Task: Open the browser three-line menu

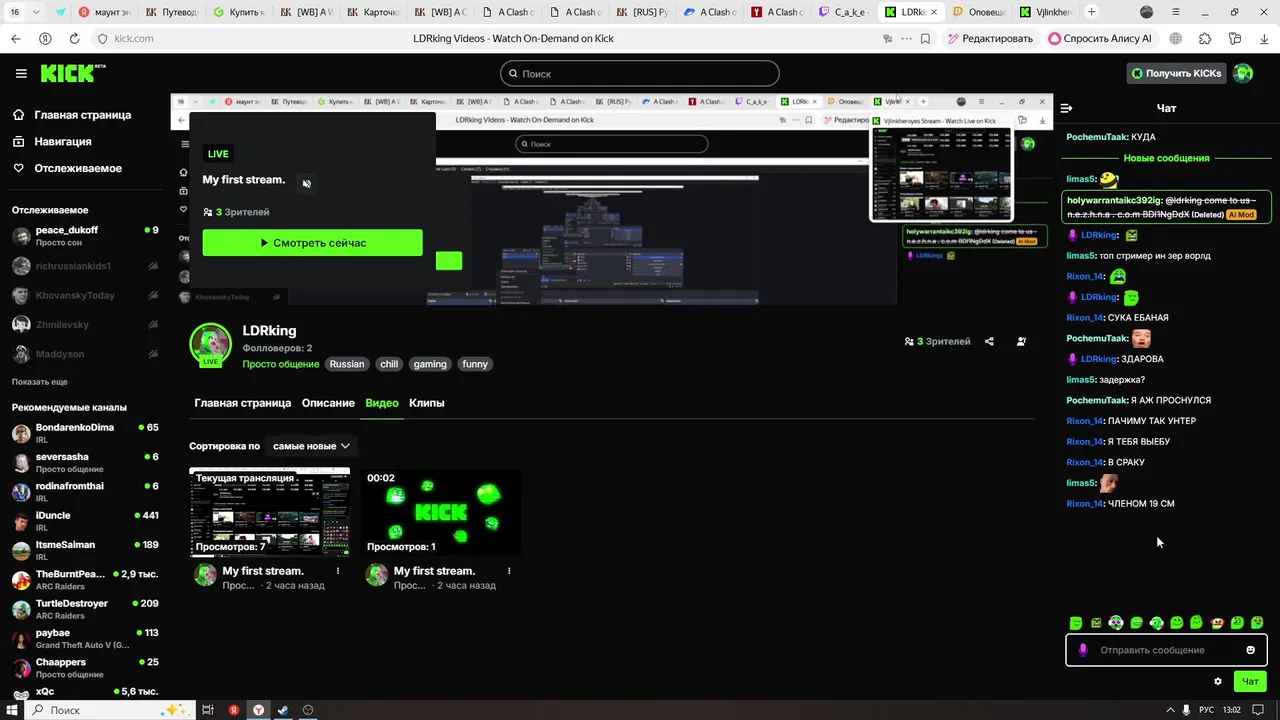Action: (x=1176, y=12)
